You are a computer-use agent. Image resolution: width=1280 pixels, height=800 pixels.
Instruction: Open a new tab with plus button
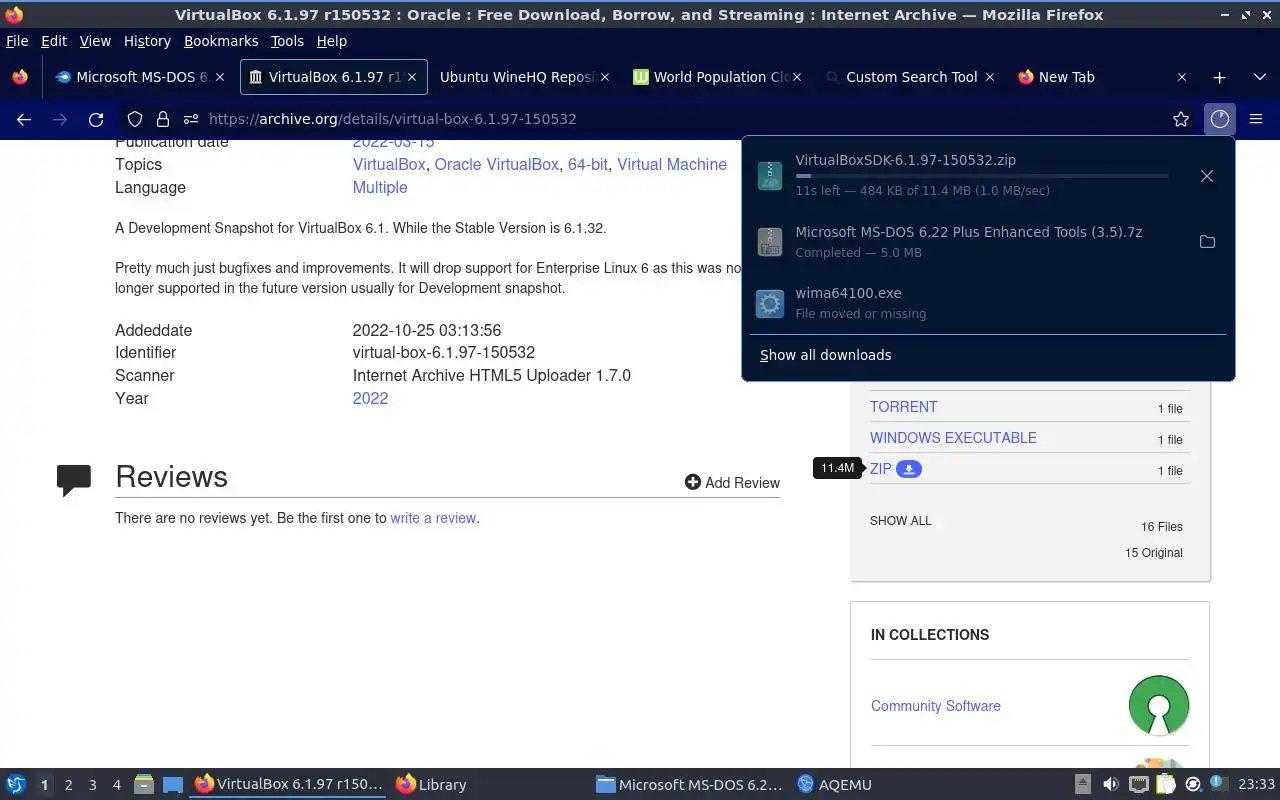click(1219, 77)
